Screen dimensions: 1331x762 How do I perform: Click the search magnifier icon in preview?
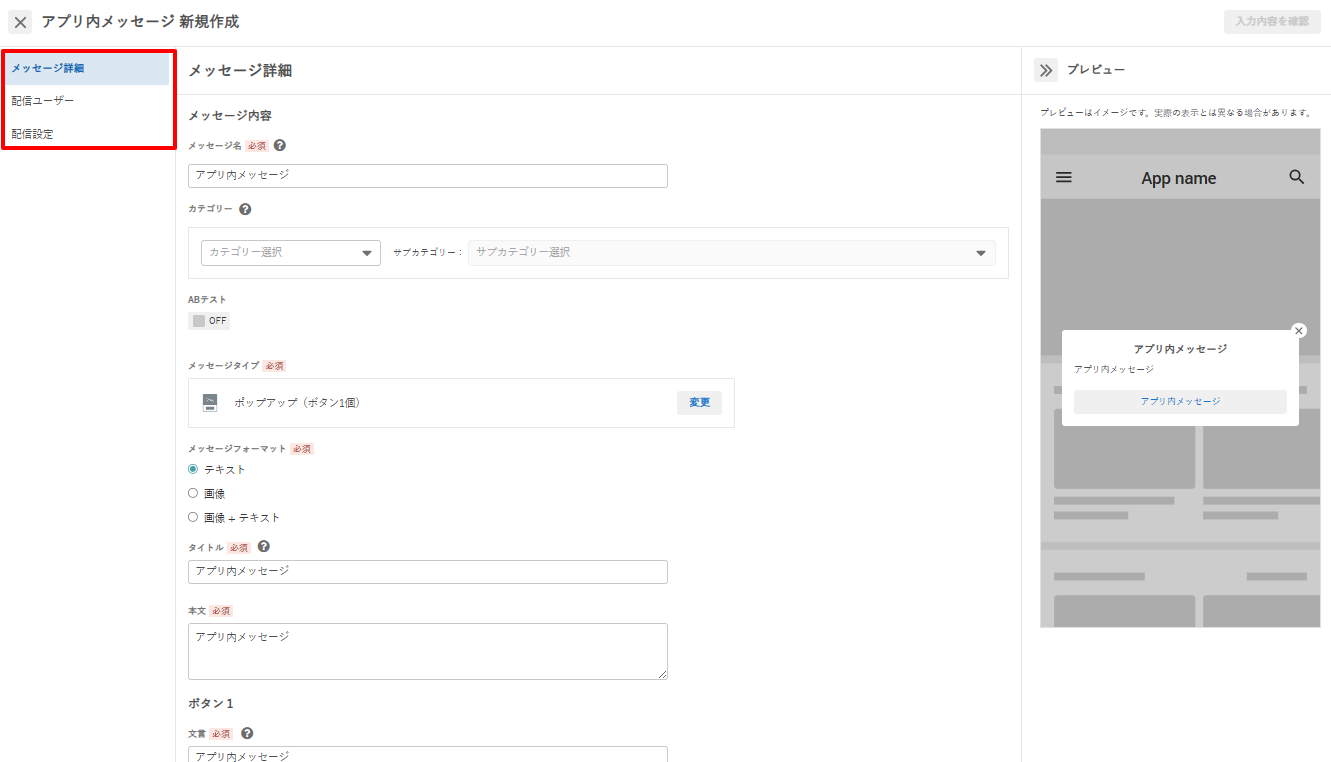(1297, 177)
